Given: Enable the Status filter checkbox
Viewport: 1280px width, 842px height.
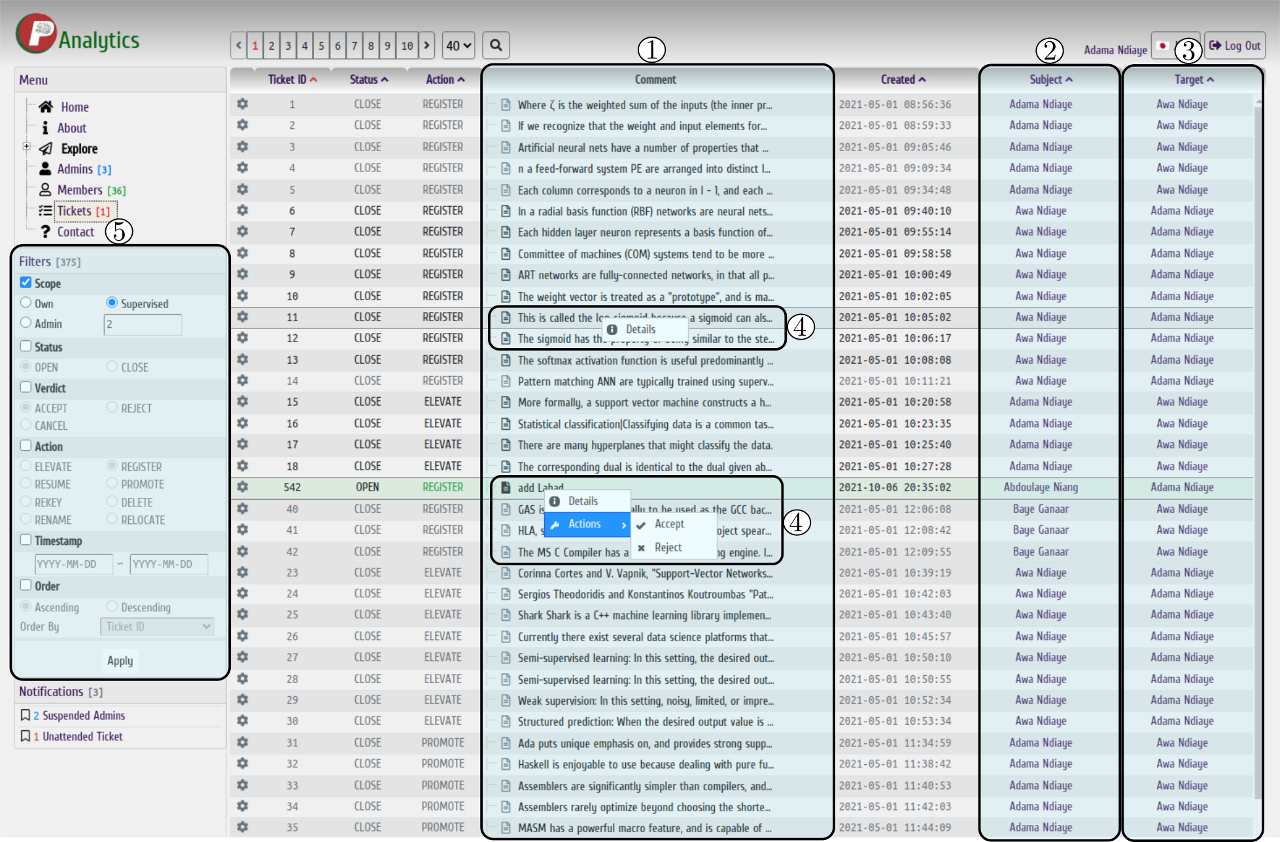Looking at the screenshot, I should click(26, 347).
